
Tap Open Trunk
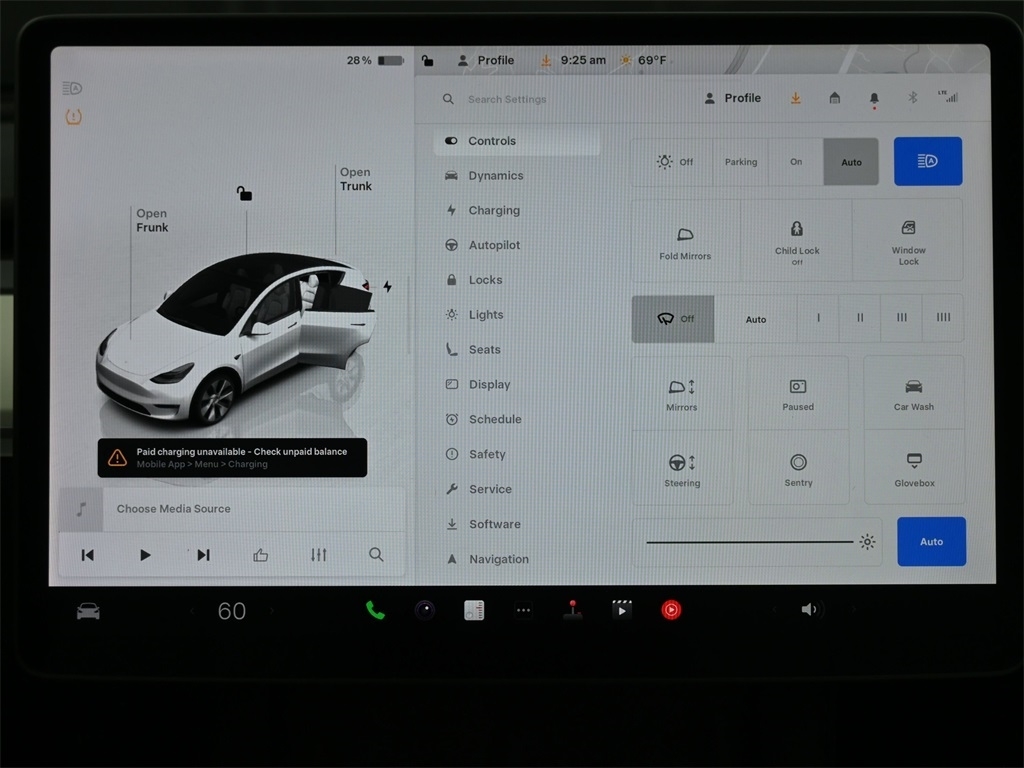tap(356, 179)
